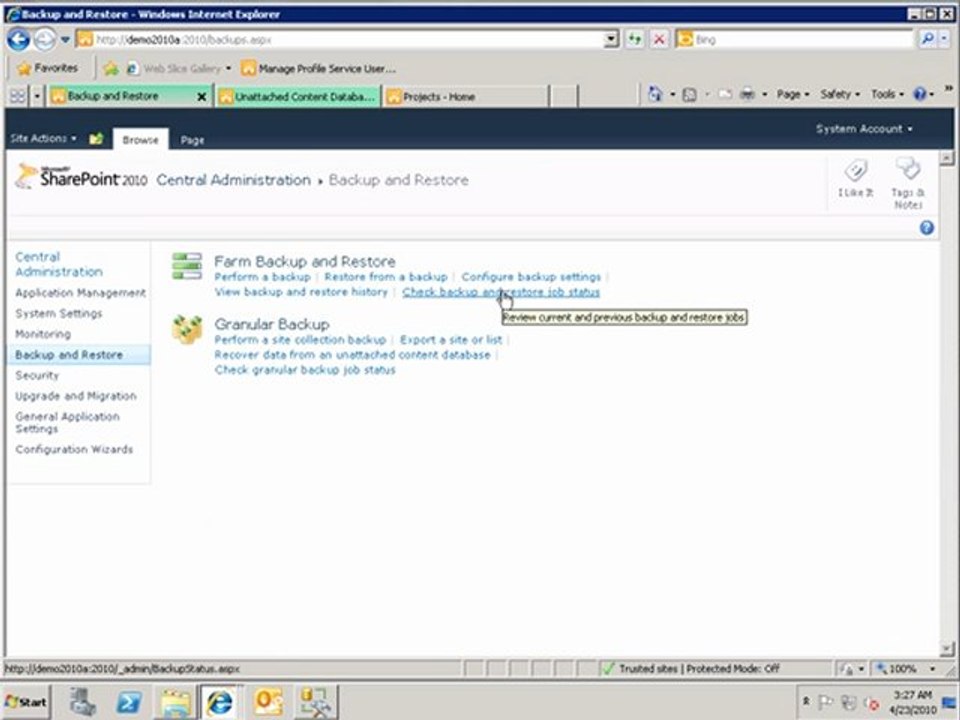Click the Home icon in command bar
Image resolution: width=960 pixels, height=720 pixels.
pyautogui.click(x=655, y=94)
